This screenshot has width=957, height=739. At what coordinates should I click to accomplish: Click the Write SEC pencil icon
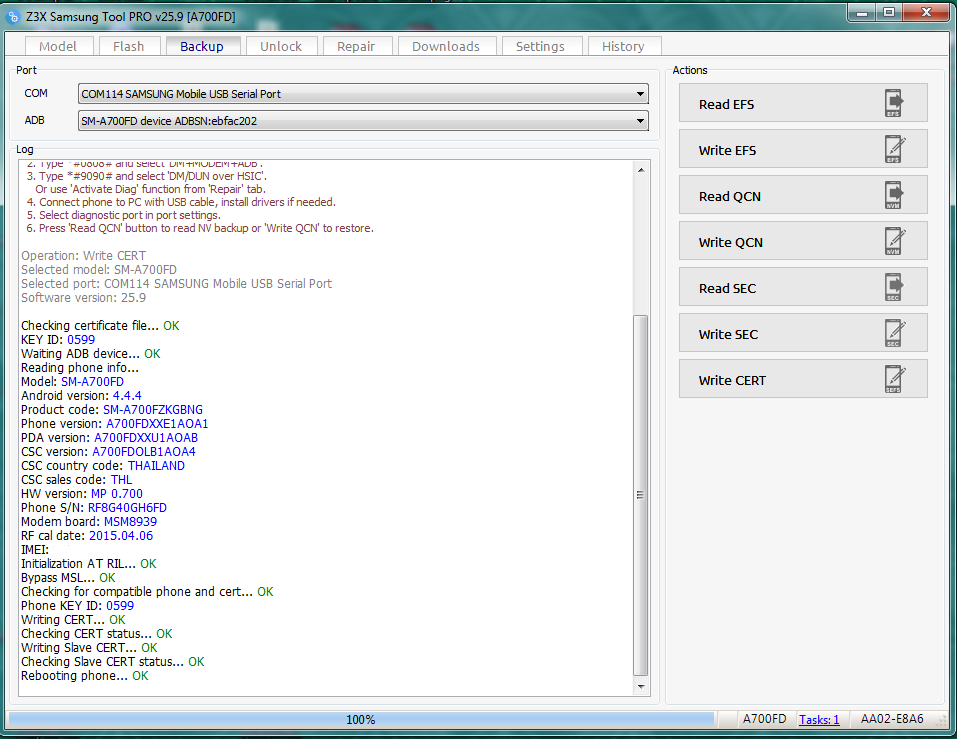click(x=894, y=333)
